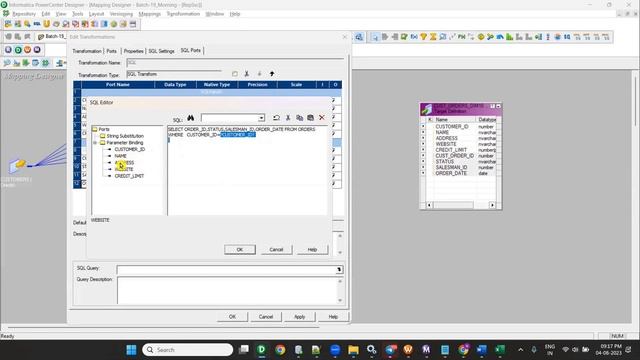Click the Add new port icon beside Transformation Type

pyautogui.click(x=235, y=74)
